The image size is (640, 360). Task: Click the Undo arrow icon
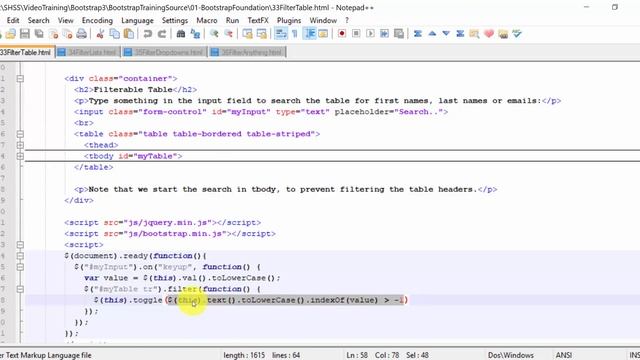(148, 34)
